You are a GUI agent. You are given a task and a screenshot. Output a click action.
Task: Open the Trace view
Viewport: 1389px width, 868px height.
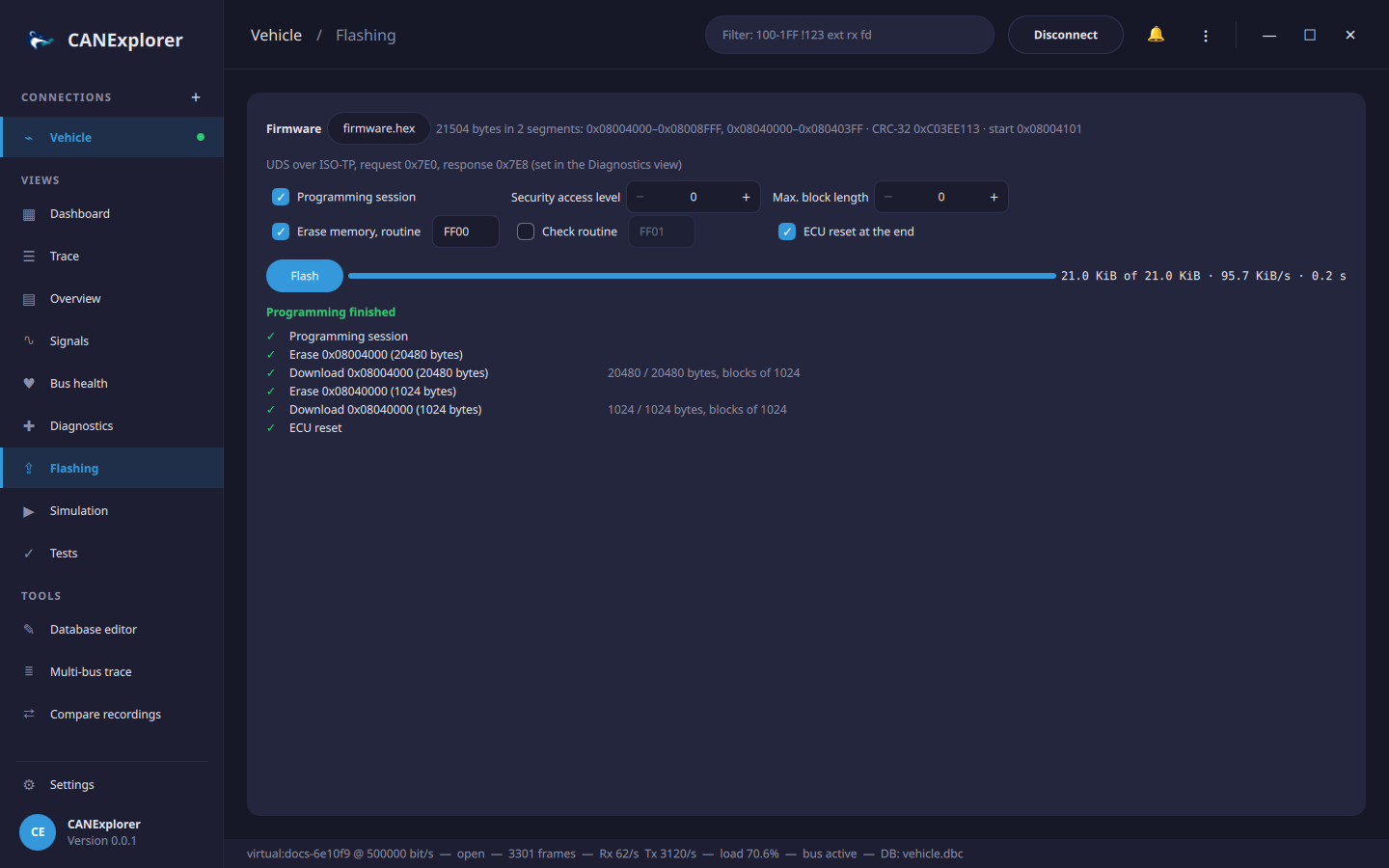[112, 257]
